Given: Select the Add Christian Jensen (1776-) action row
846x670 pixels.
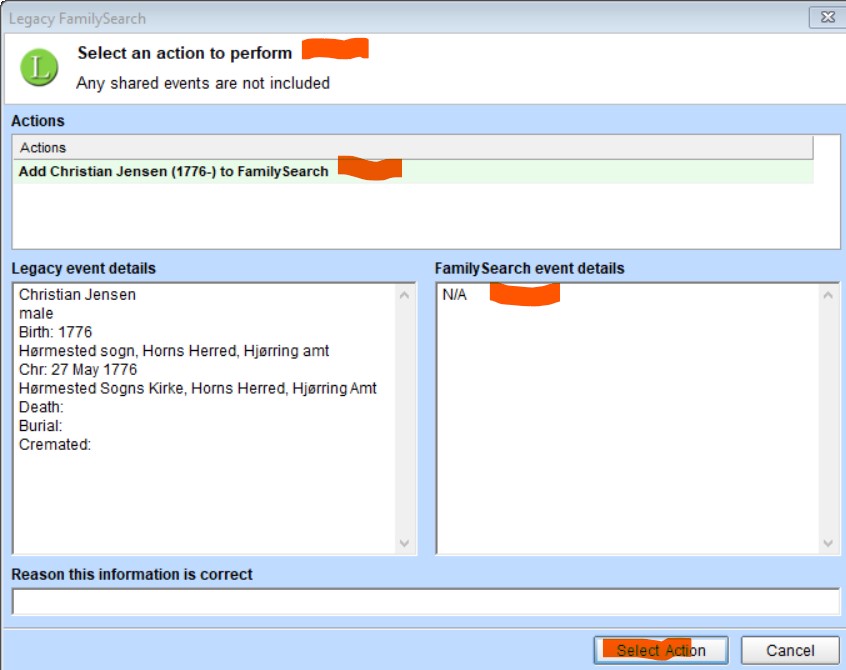Looking at the screenshot, I should pyautogui.click(x=413, y=172).
